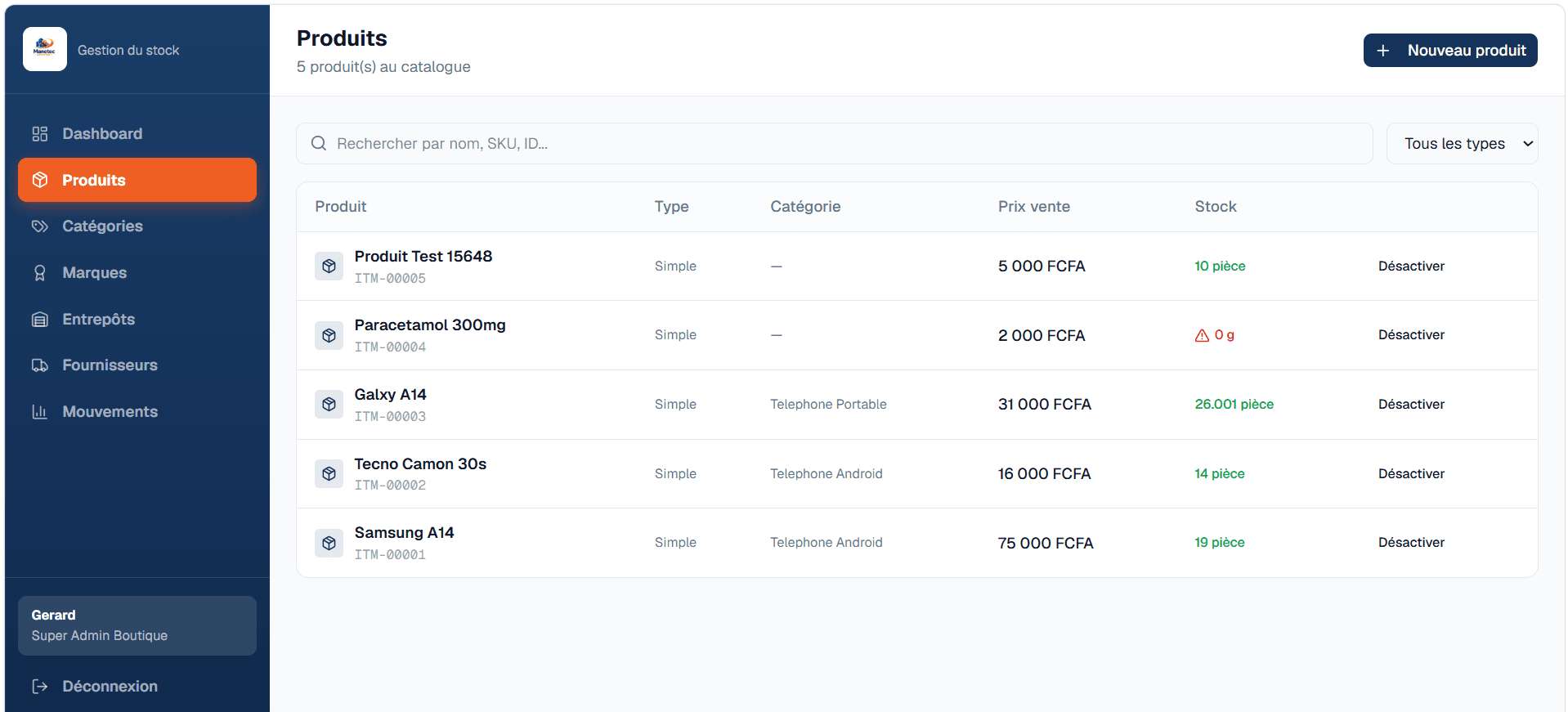The width and height of the screenshot is (1568, 712).
Task: Select the Galxy A14 name
Action: (x=390, y=395)
